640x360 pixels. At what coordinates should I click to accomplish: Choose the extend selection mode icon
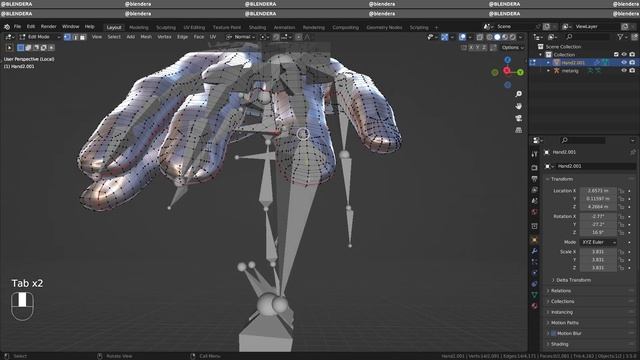tap(28, 48)
